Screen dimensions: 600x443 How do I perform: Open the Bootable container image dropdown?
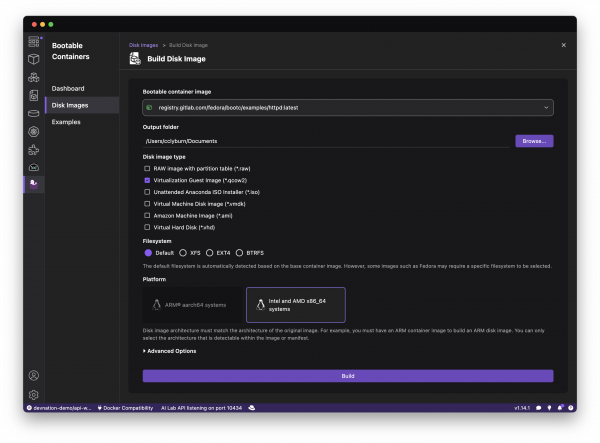[347, 106]
